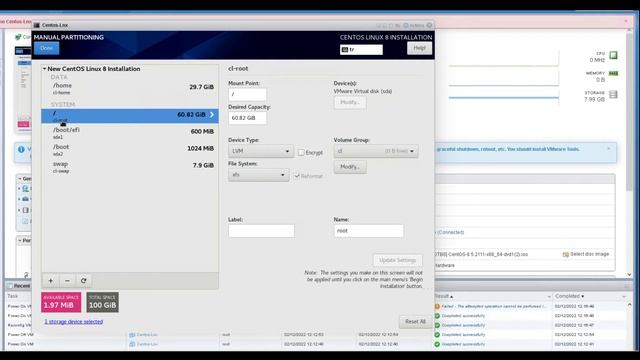The height and width of the screenshot is (360, 640).
Task: Select the /home partition row
Action: [130, 88]
